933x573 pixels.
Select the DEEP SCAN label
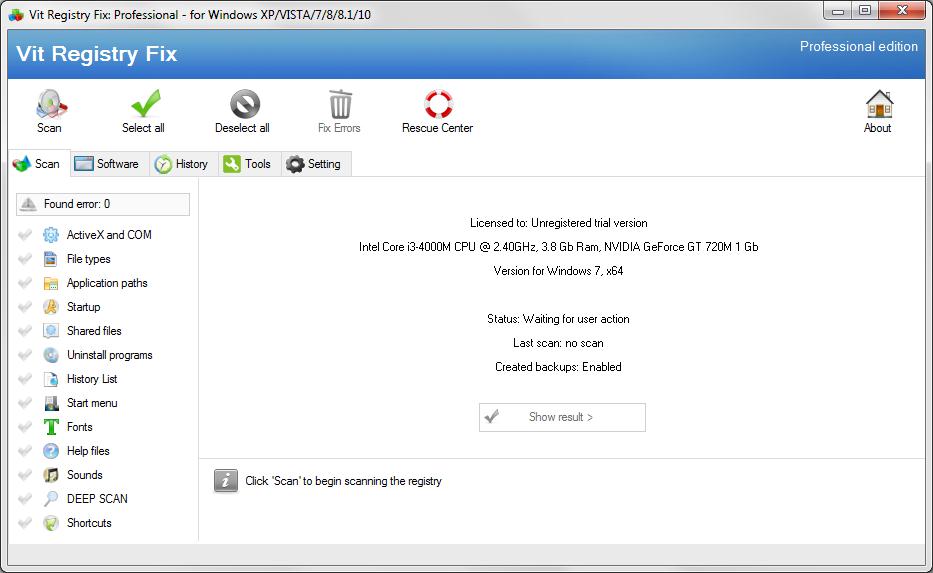(x=97, y=499)
